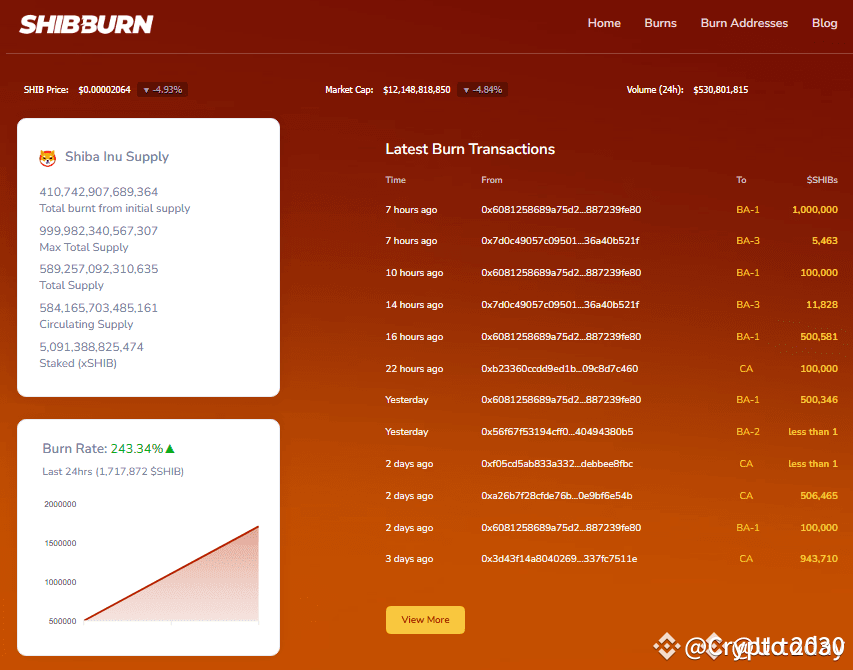This screenshot has height=670, width=853.
Task: Open address 0xf05cd5ab833a332...debbee8fbc
Action: point(557,463)
